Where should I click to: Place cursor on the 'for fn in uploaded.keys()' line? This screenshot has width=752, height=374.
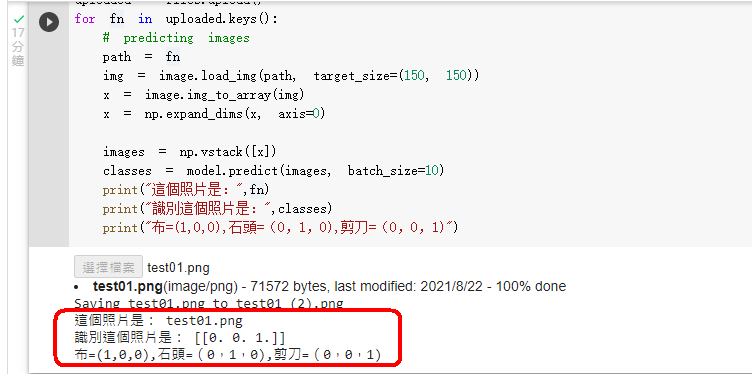[176, 19]
